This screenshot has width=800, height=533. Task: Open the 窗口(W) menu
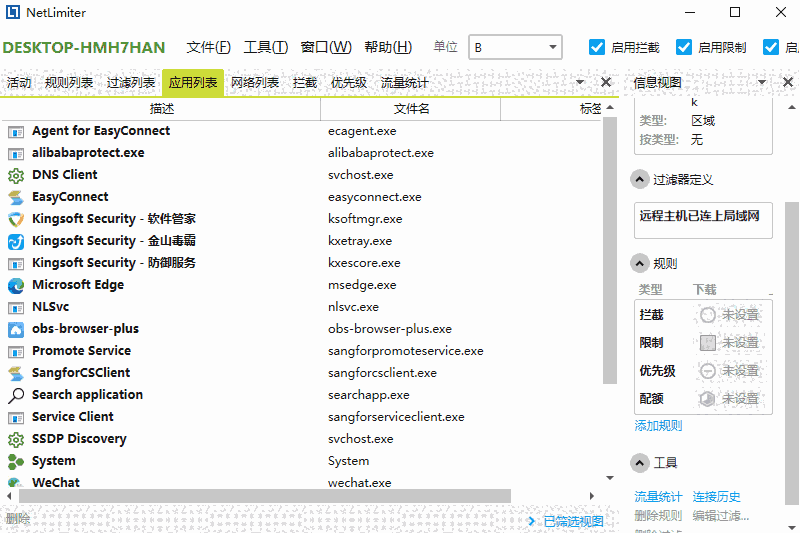[326, 47]
